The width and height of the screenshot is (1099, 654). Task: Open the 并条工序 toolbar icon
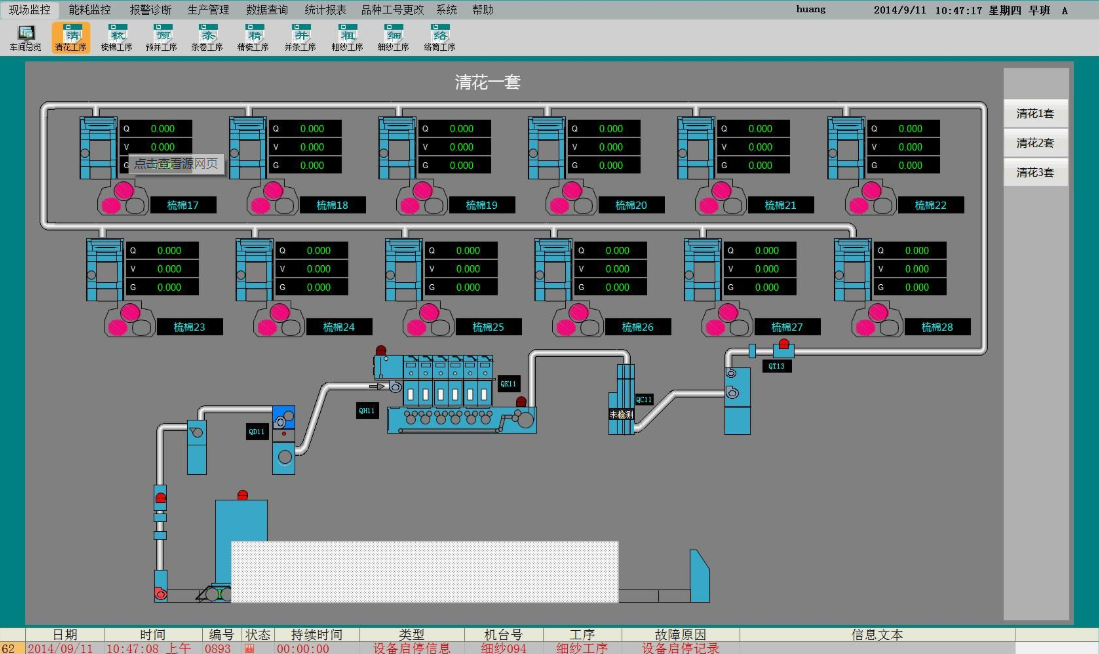click(x=299, y=38)
